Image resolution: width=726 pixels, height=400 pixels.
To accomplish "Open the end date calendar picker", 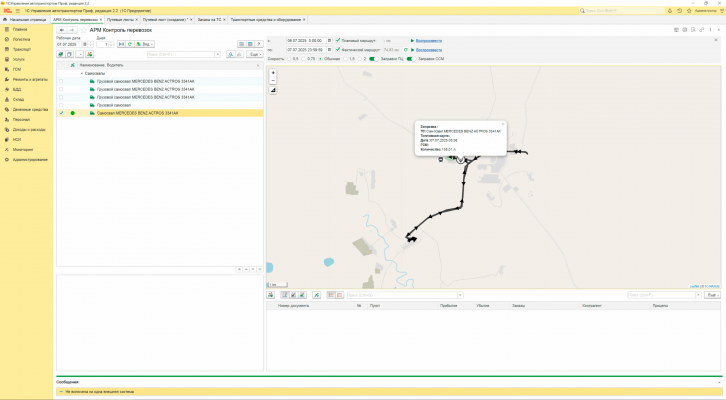I will pyautogui.click(x=329, y=50).
